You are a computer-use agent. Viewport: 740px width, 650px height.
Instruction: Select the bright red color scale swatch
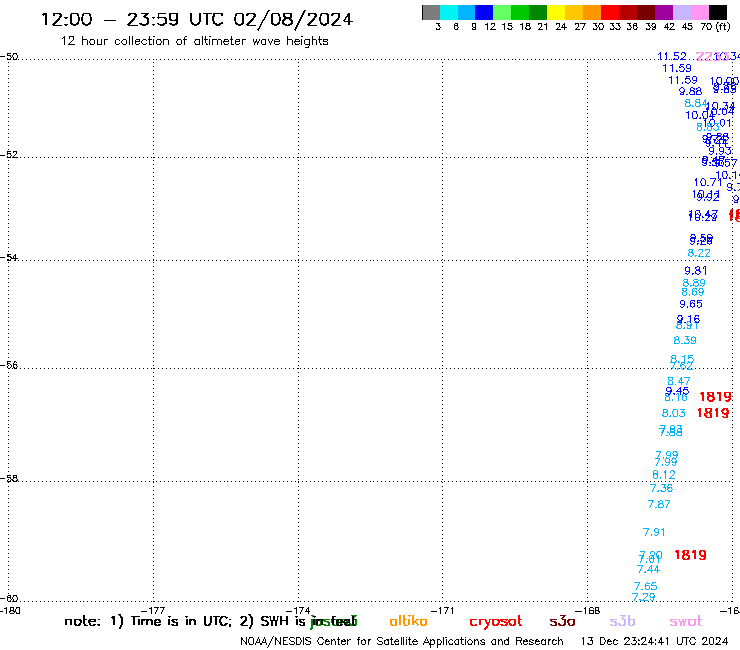[x=610, y=12]
